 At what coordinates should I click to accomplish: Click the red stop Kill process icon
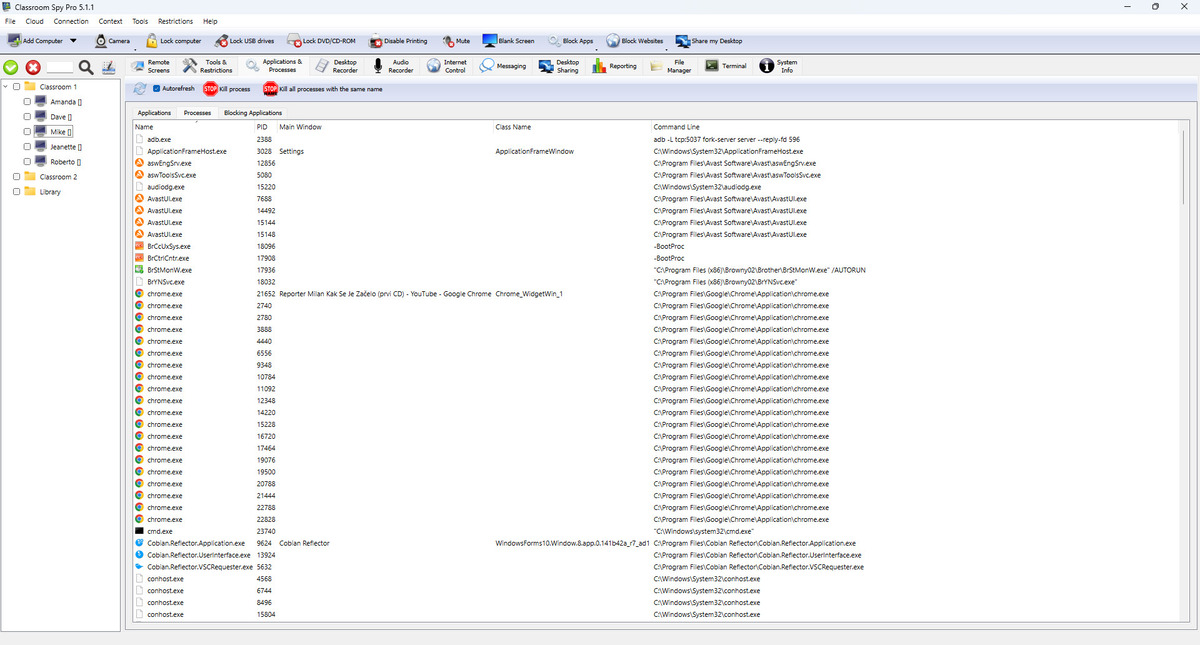(210, 89)
